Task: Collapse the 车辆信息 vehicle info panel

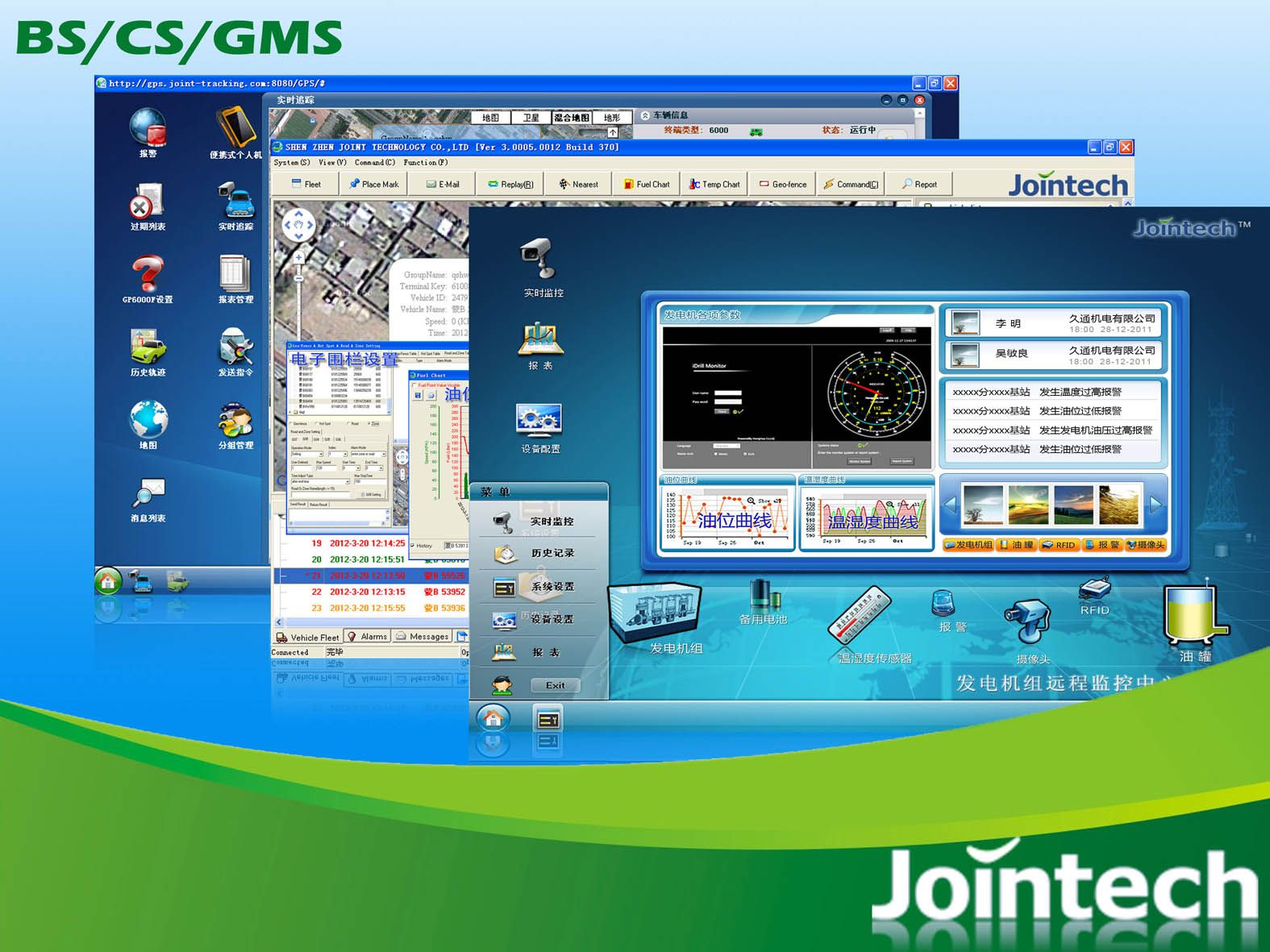Action: coord(645,115)
